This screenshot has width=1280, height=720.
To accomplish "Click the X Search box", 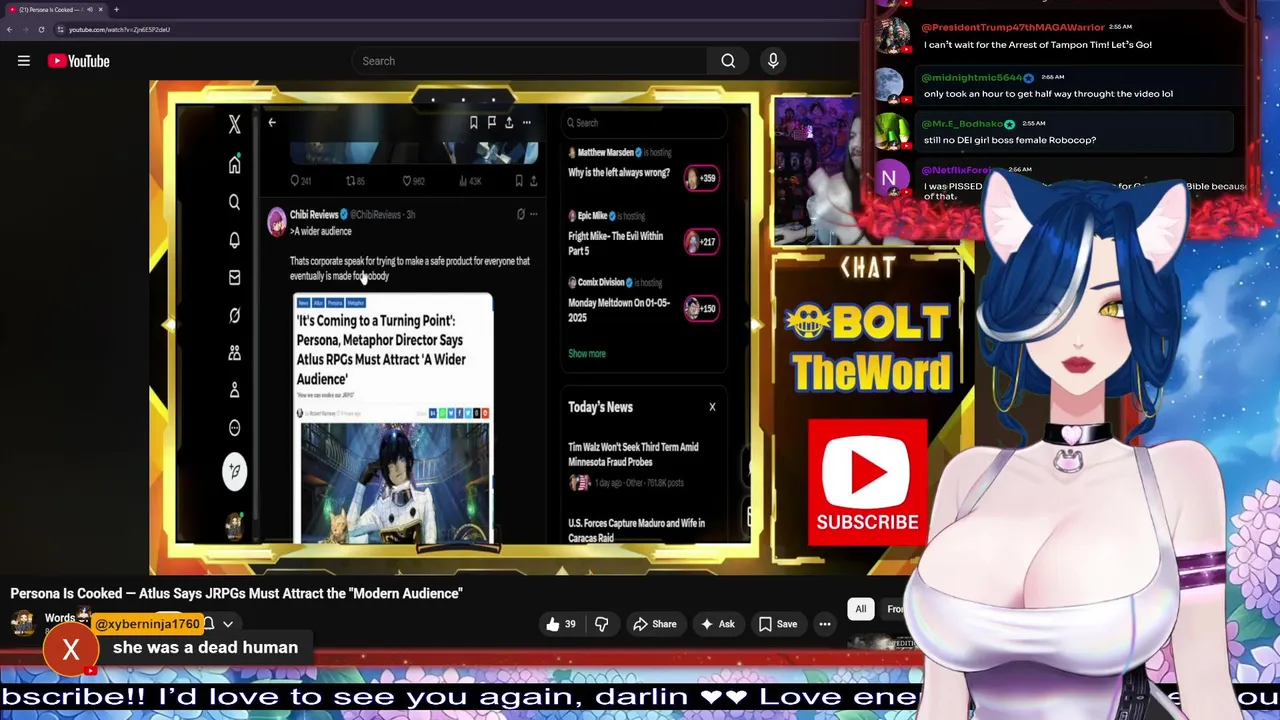I will (645, 122).
